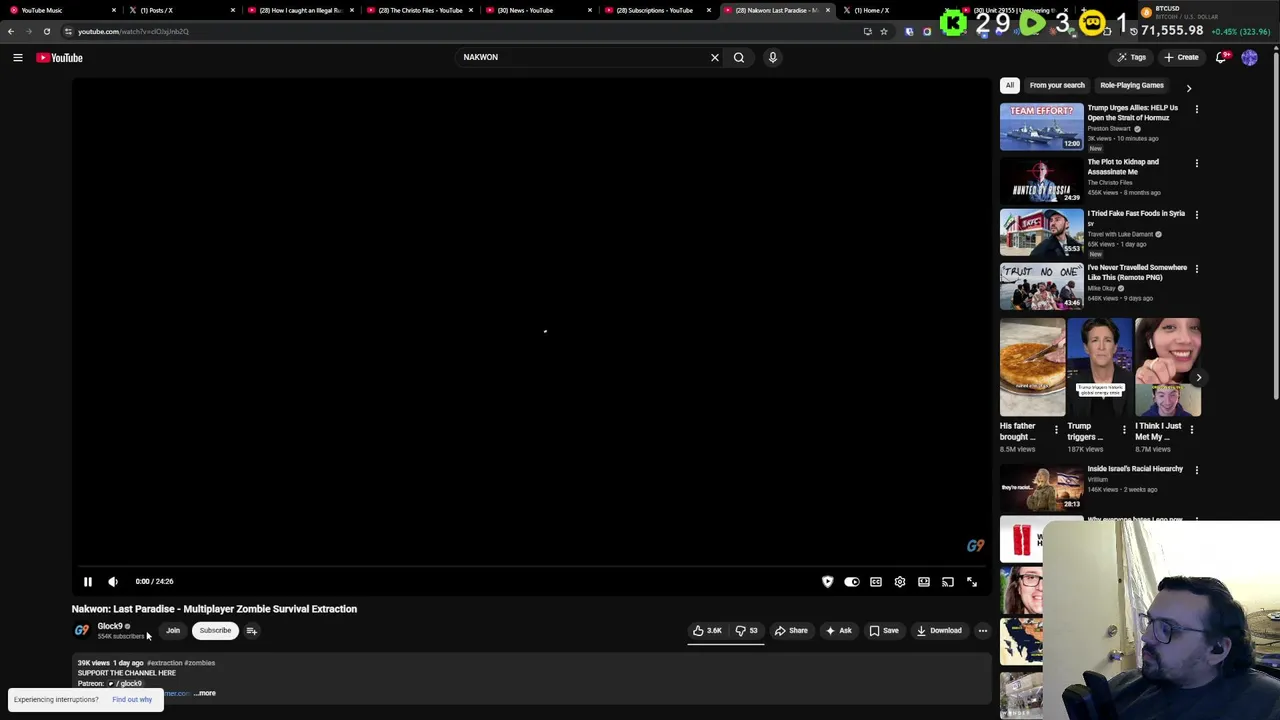Open the Tags extension button

[1131, 57]
